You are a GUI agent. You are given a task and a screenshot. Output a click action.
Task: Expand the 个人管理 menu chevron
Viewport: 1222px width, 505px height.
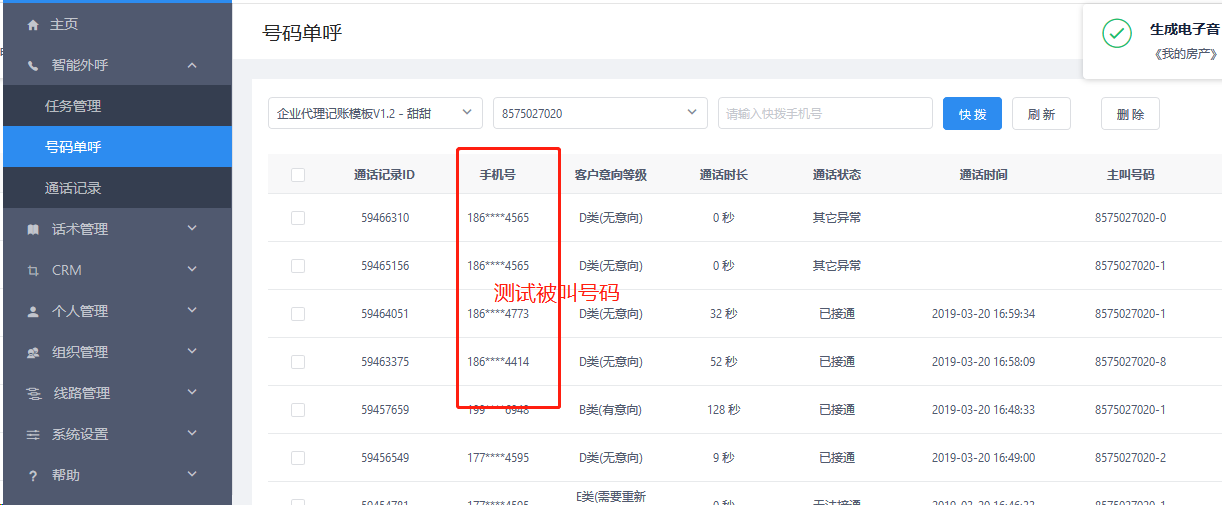(x=192, y=311)
